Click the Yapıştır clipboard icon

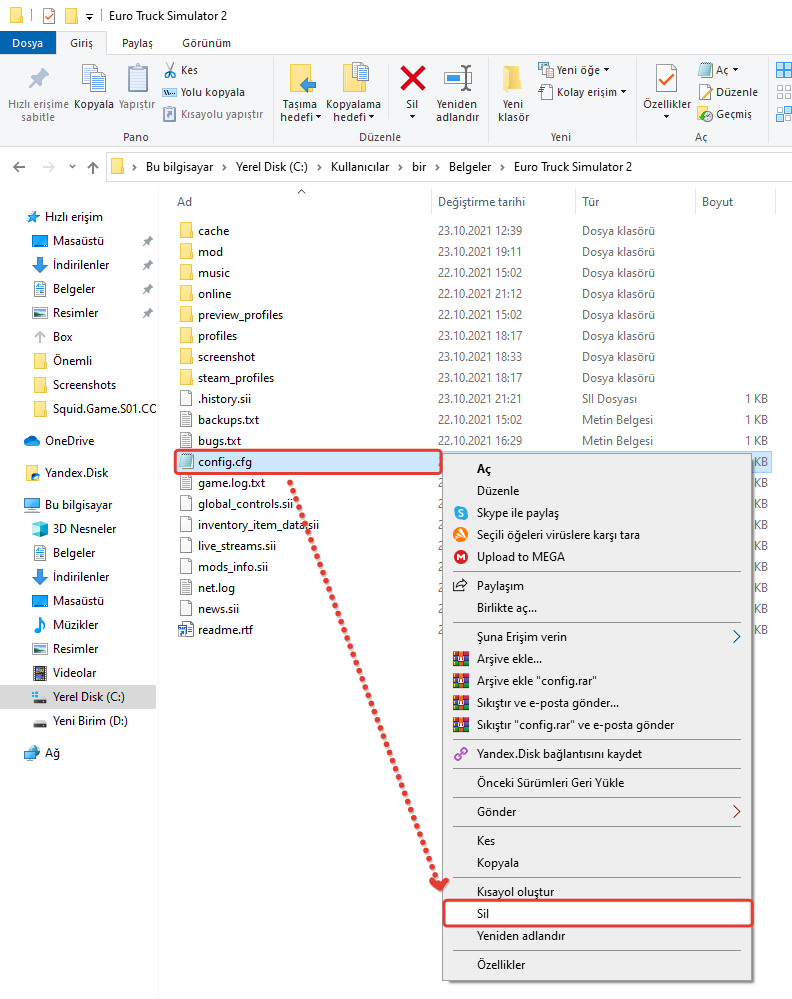[137, 79]
